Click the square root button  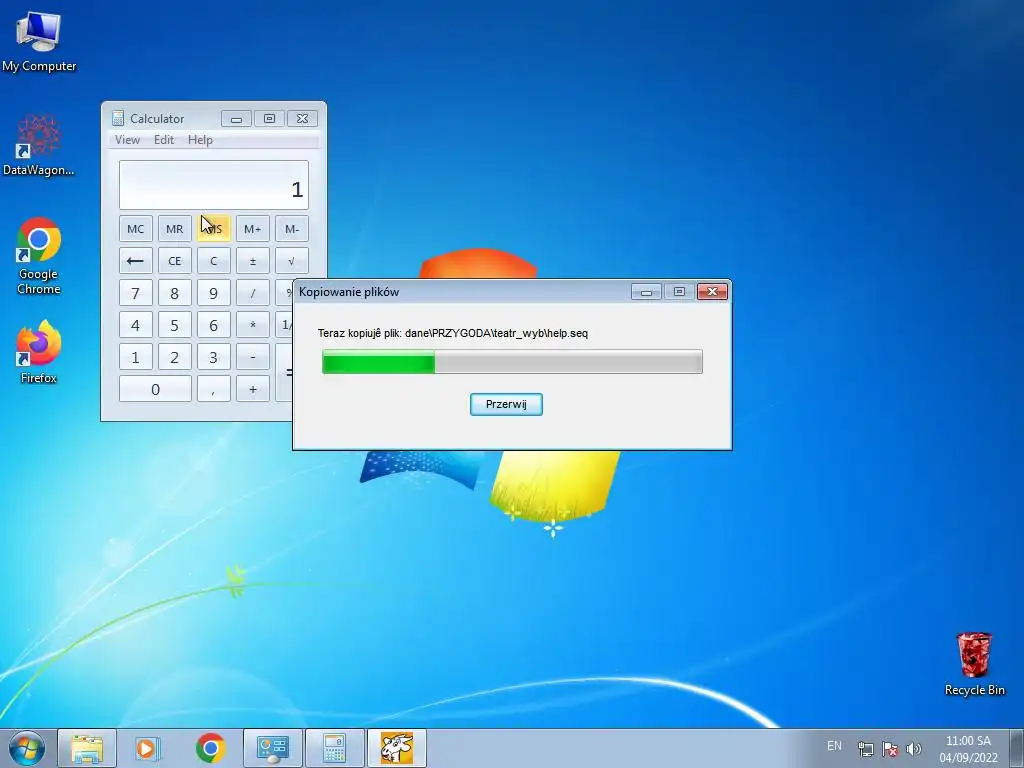click(292, 261)
